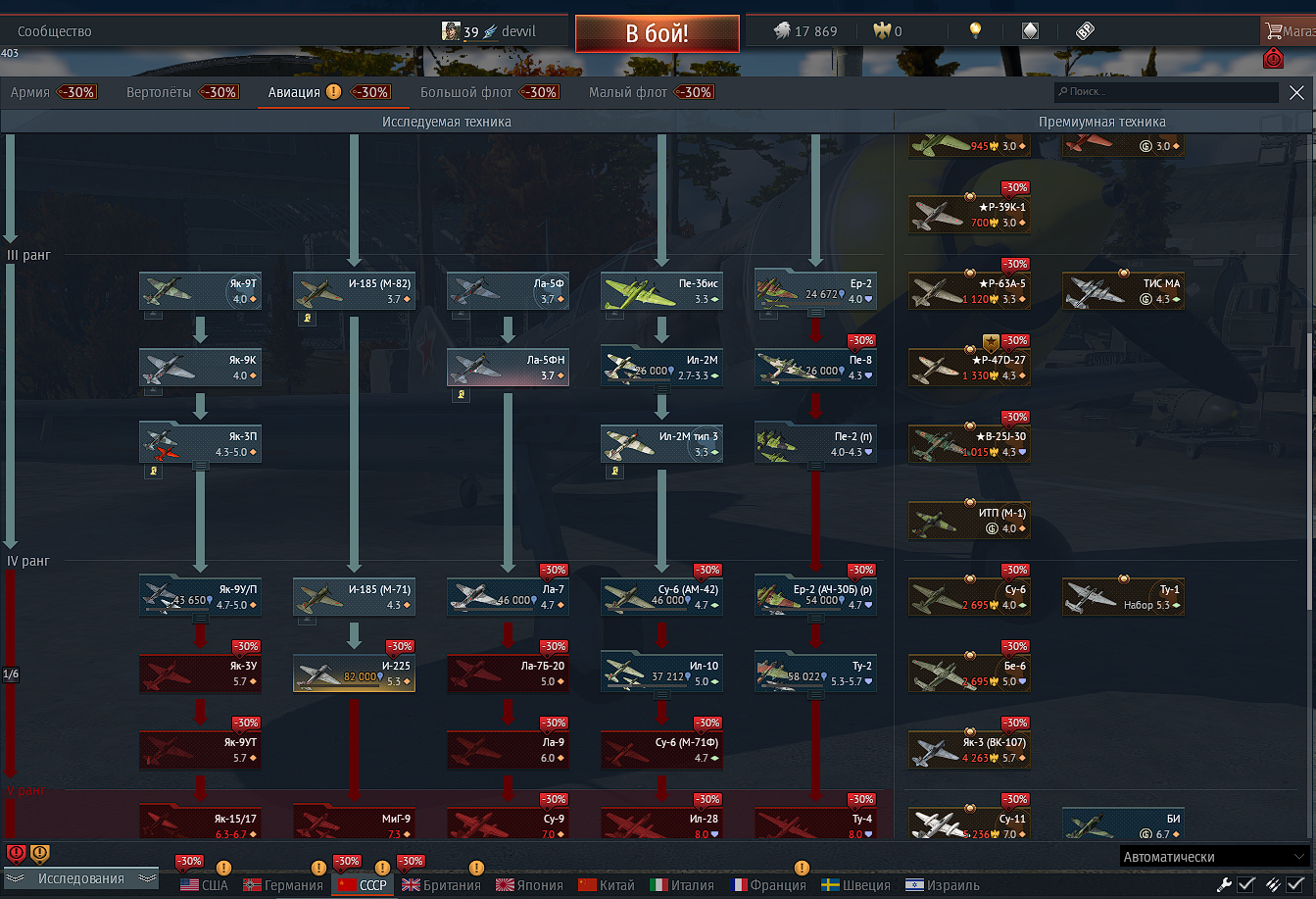
Task: Expand the Ер-2 (АЧ-30Б) vehicle group
Action: click(x=816, y=620)
